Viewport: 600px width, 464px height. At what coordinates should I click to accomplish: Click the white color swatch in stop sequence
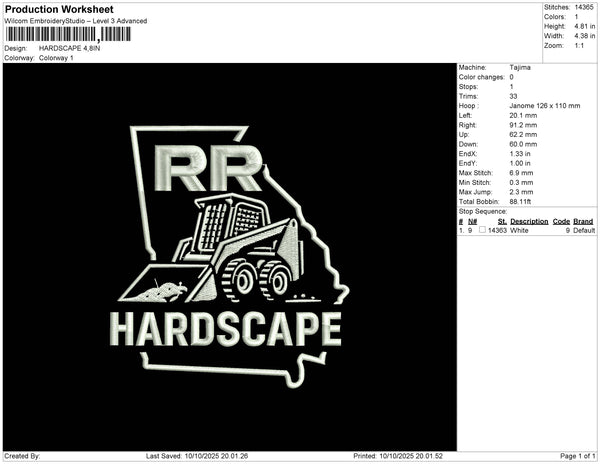(x=482, y=230)
